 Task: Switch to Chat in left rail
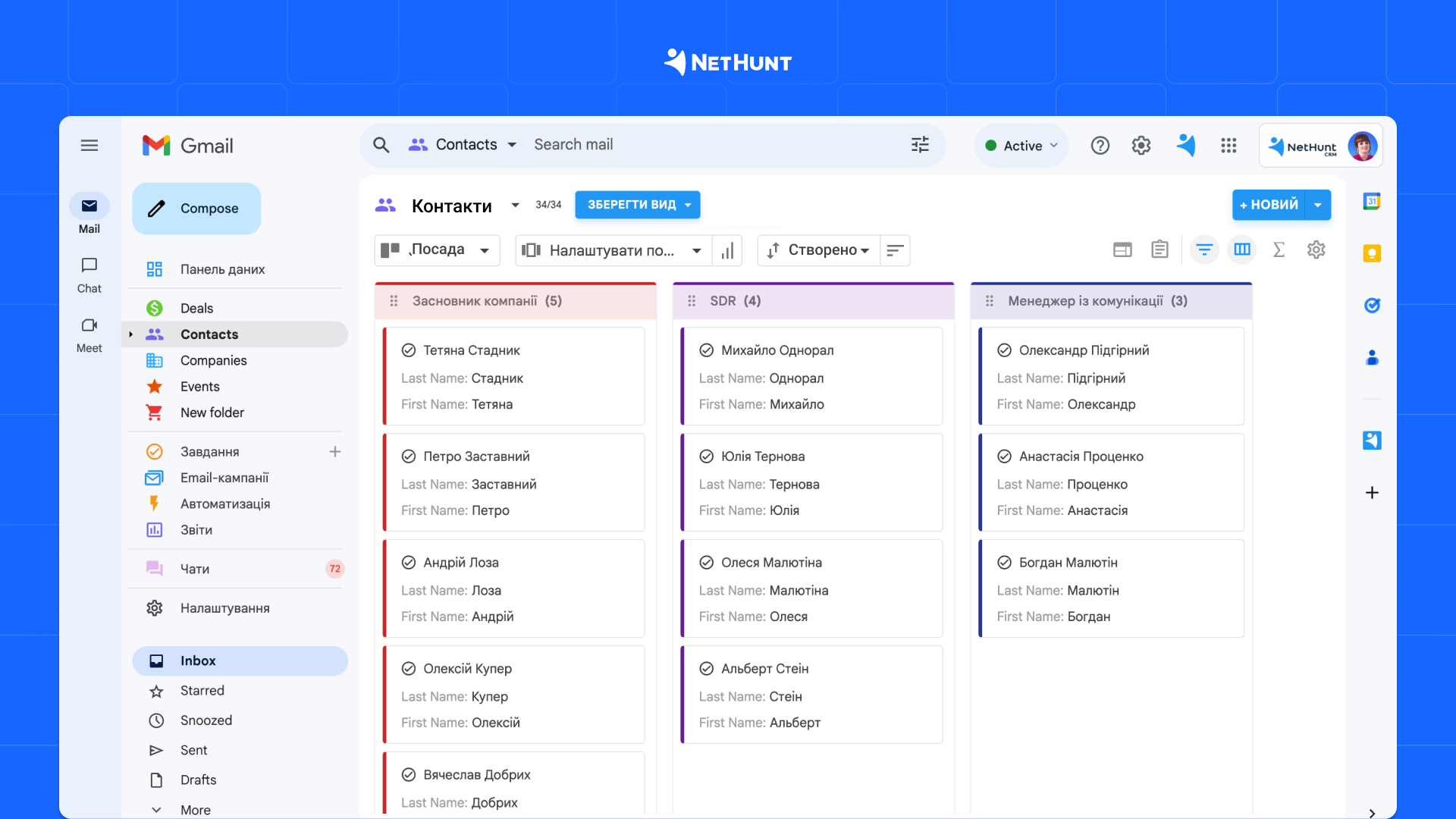pos(89,275)
